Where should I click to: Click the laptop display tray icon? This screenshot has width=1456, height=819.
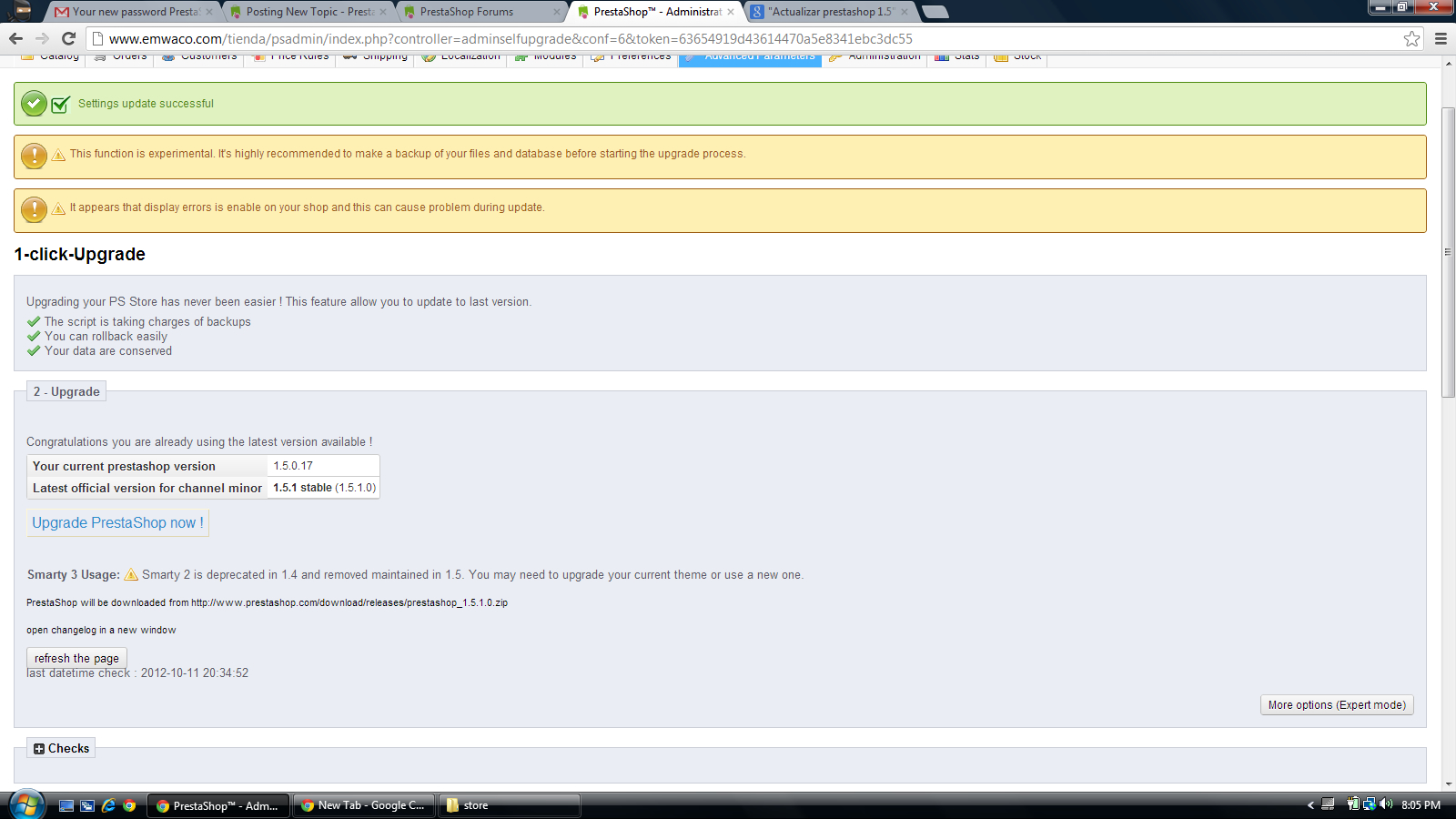click(x=1328, y=804)
